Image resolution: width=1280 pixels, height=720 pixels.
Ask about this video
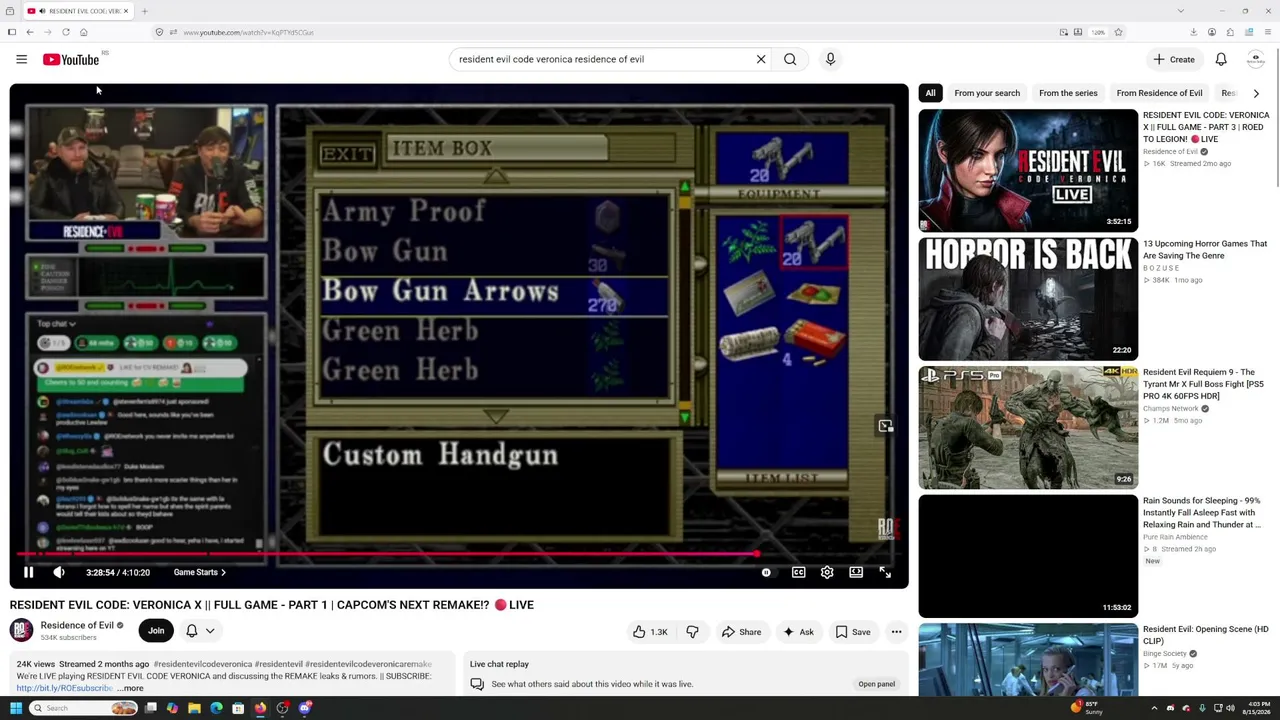click(x=798, y=632)
